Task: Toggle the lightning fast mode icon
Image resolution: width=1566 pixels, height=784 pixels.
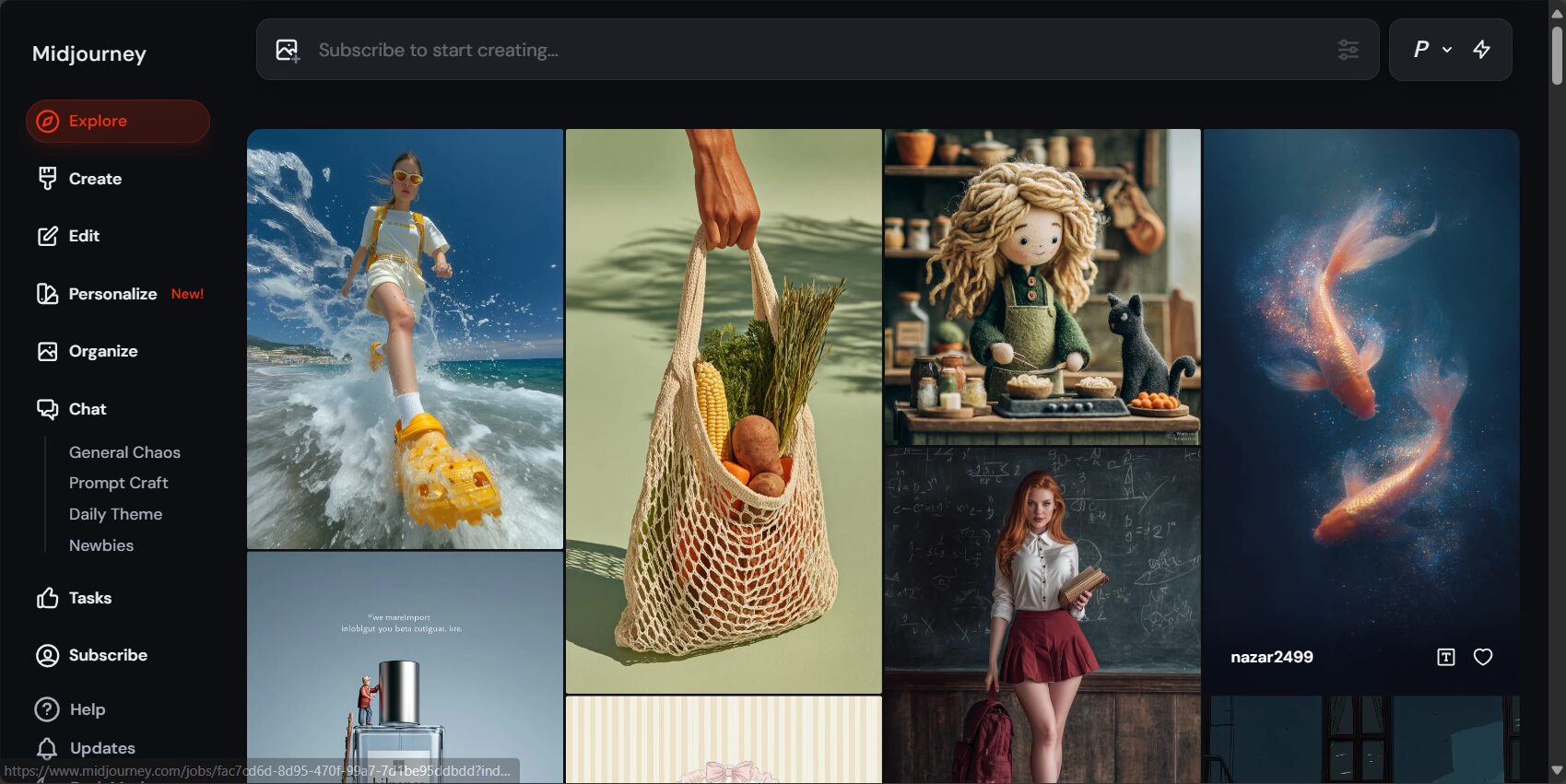Action: (x=1481, y=50)
